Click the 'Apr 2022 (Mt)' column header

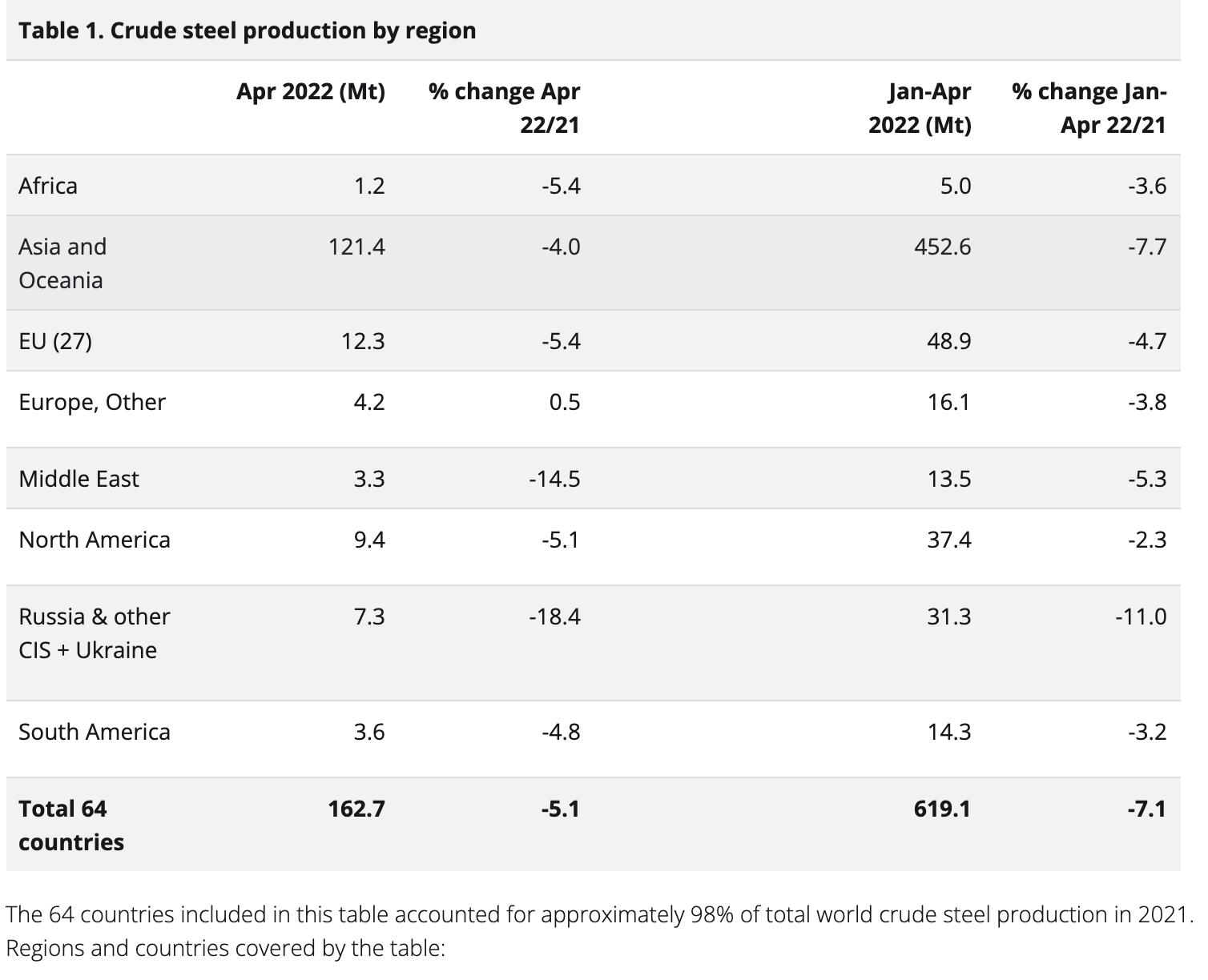pos(310,92)
